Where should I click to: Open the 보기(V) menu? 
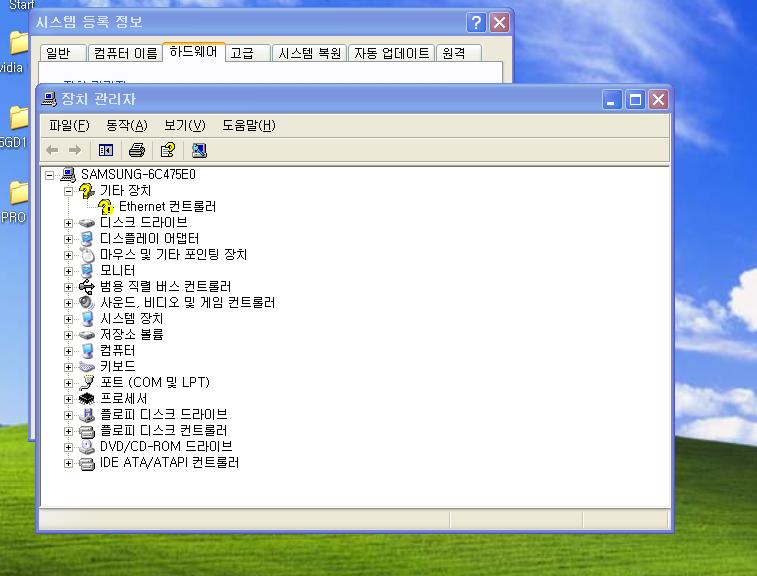tap(184, 126)
